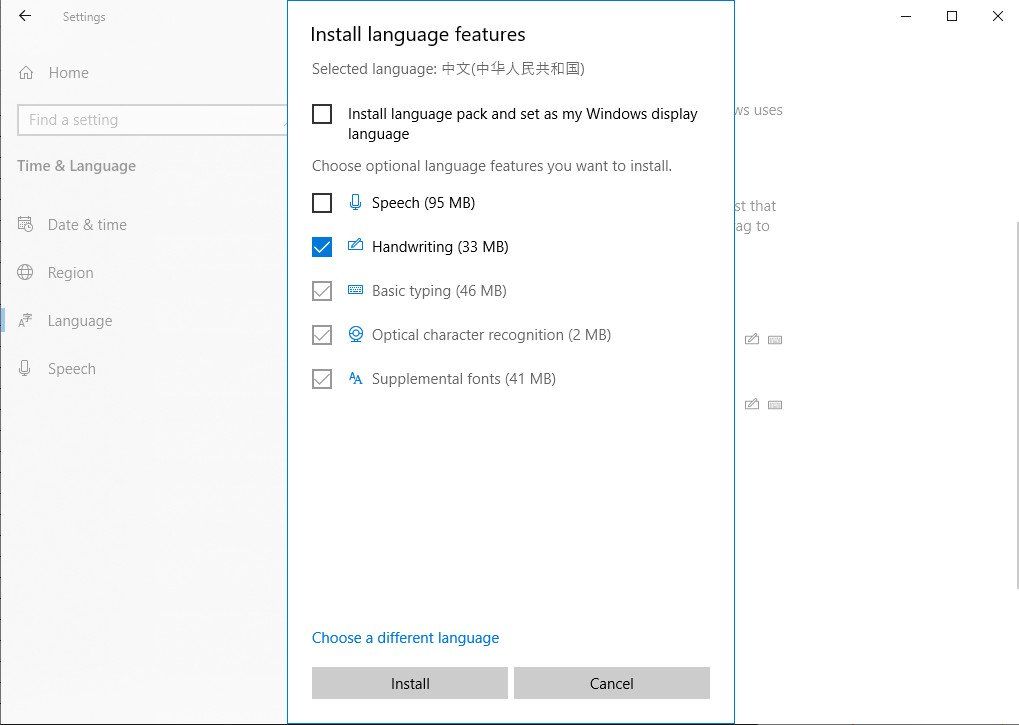Click the keyboard icon beside Basic typing
The image size is (1019, 725).
click(x=356, y=290)
